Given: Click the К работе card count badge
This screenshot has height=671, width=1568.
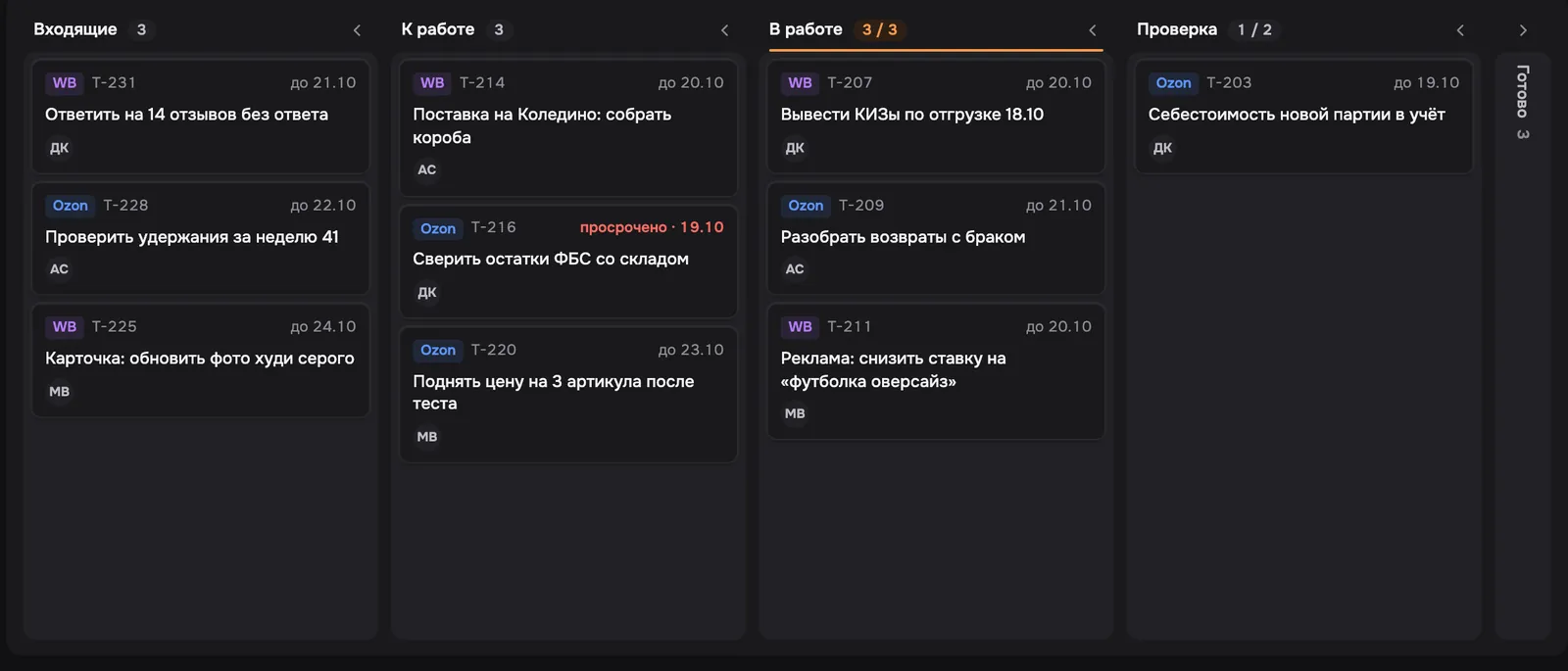Looking at the screenshot, I should pyautogui.click(x=499, y=29).
